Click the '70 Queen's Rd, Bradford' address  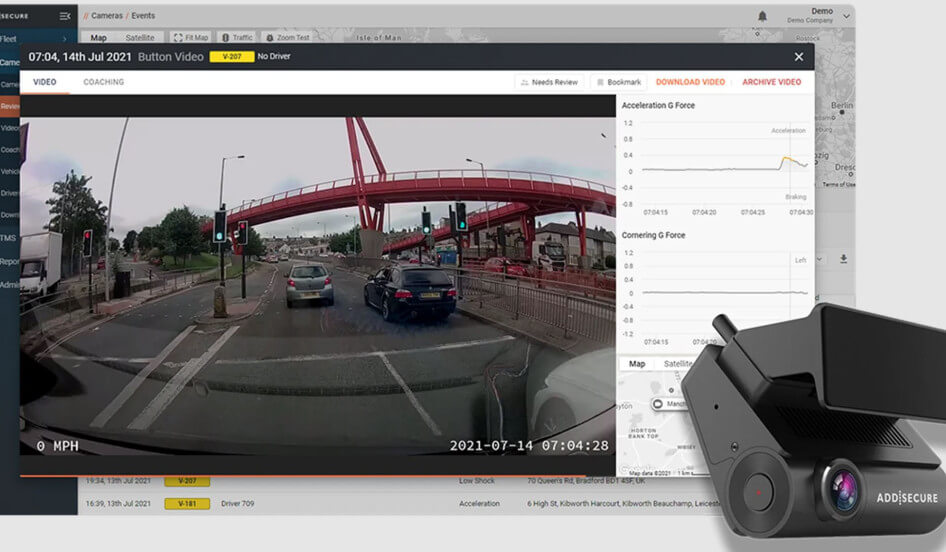[586, 481]
